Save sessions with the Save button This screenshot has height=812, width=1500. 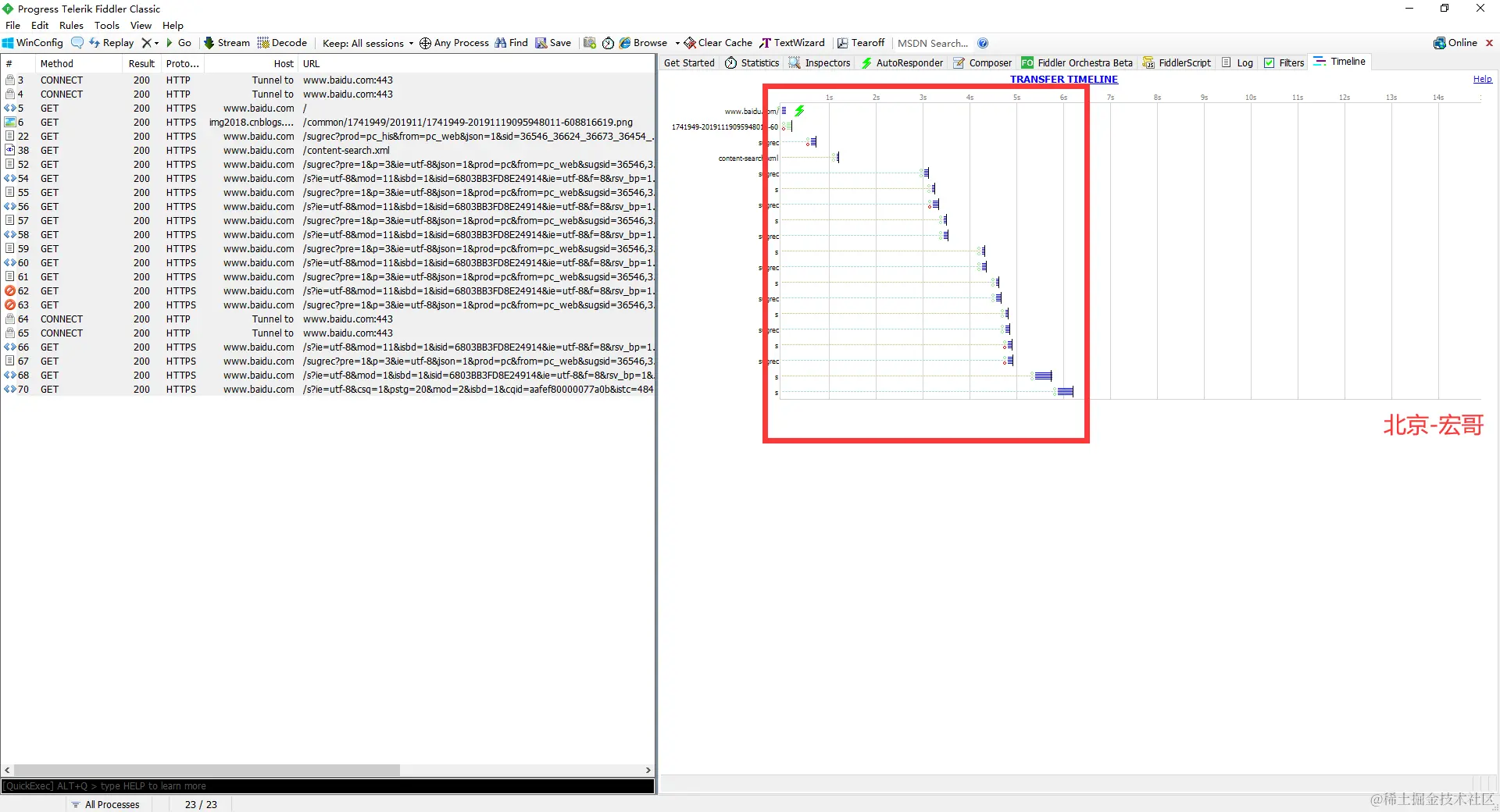(553, 43)
